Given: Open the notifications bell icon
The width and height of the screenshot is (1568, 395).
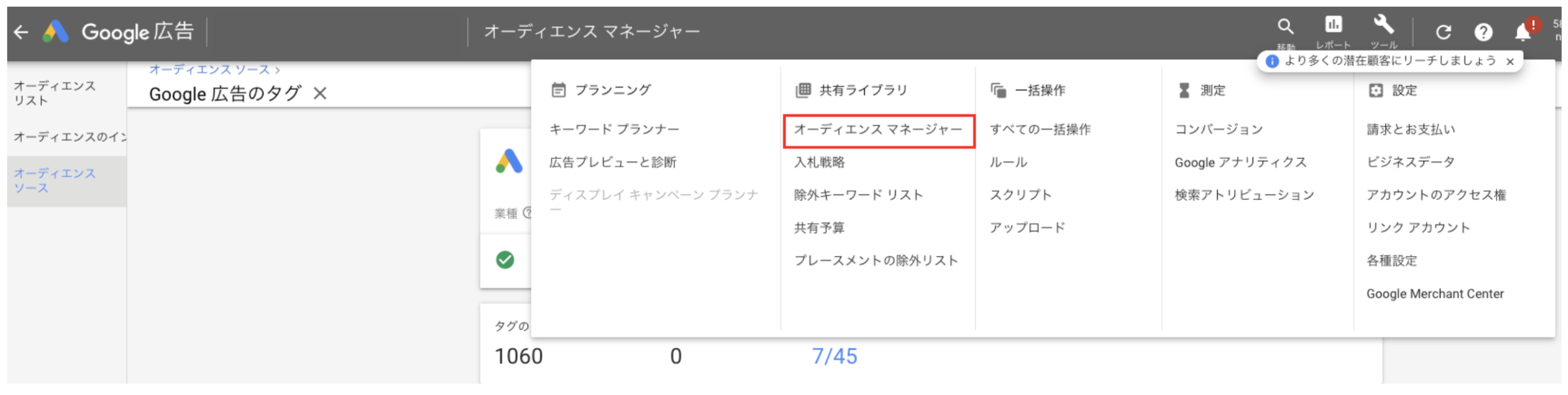Looking at the screenshot, I should (x=1522, y=31).
